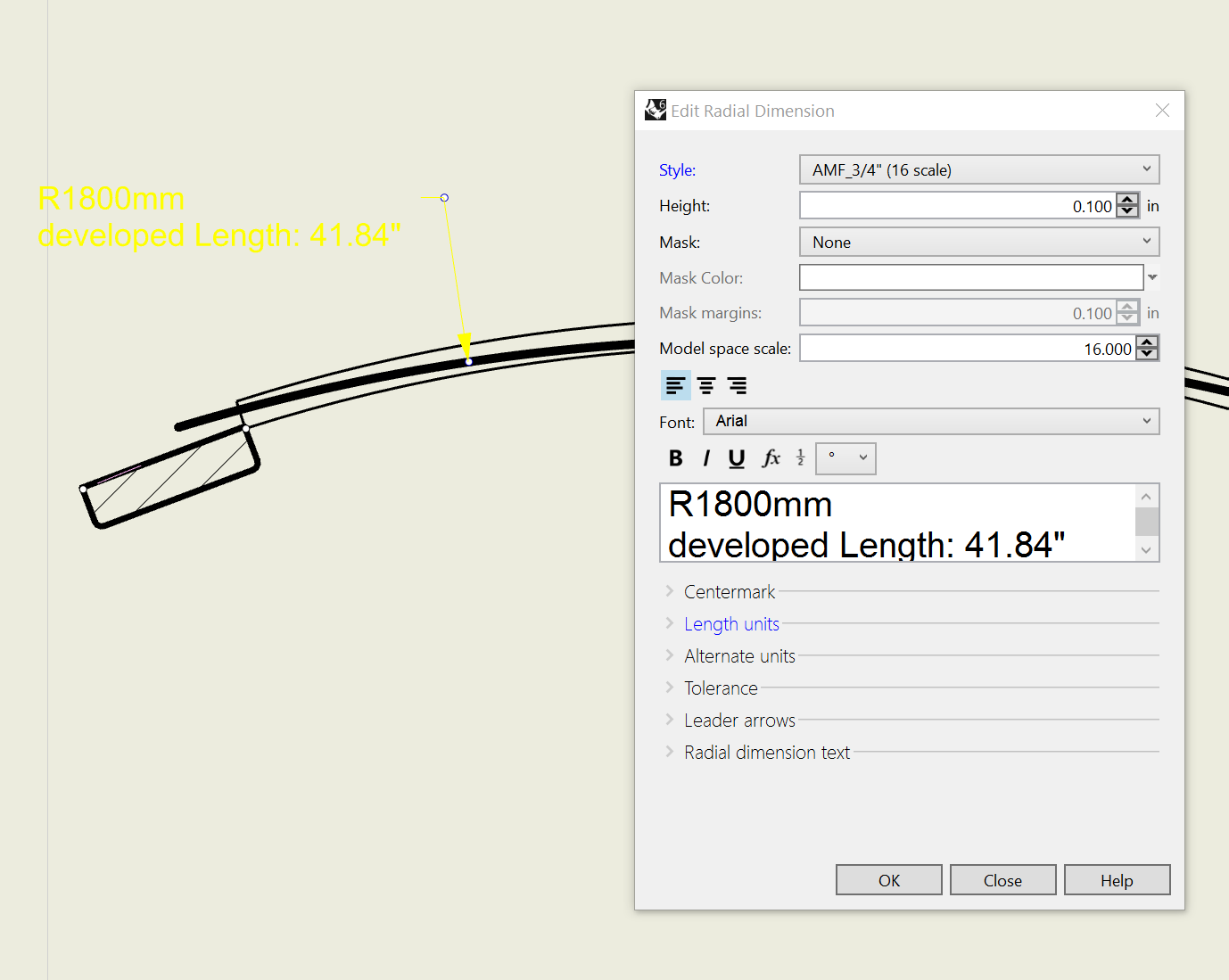
Task: Toggle stacked fraction formatting
Action: pyautogui.click(x=801, y=457)
